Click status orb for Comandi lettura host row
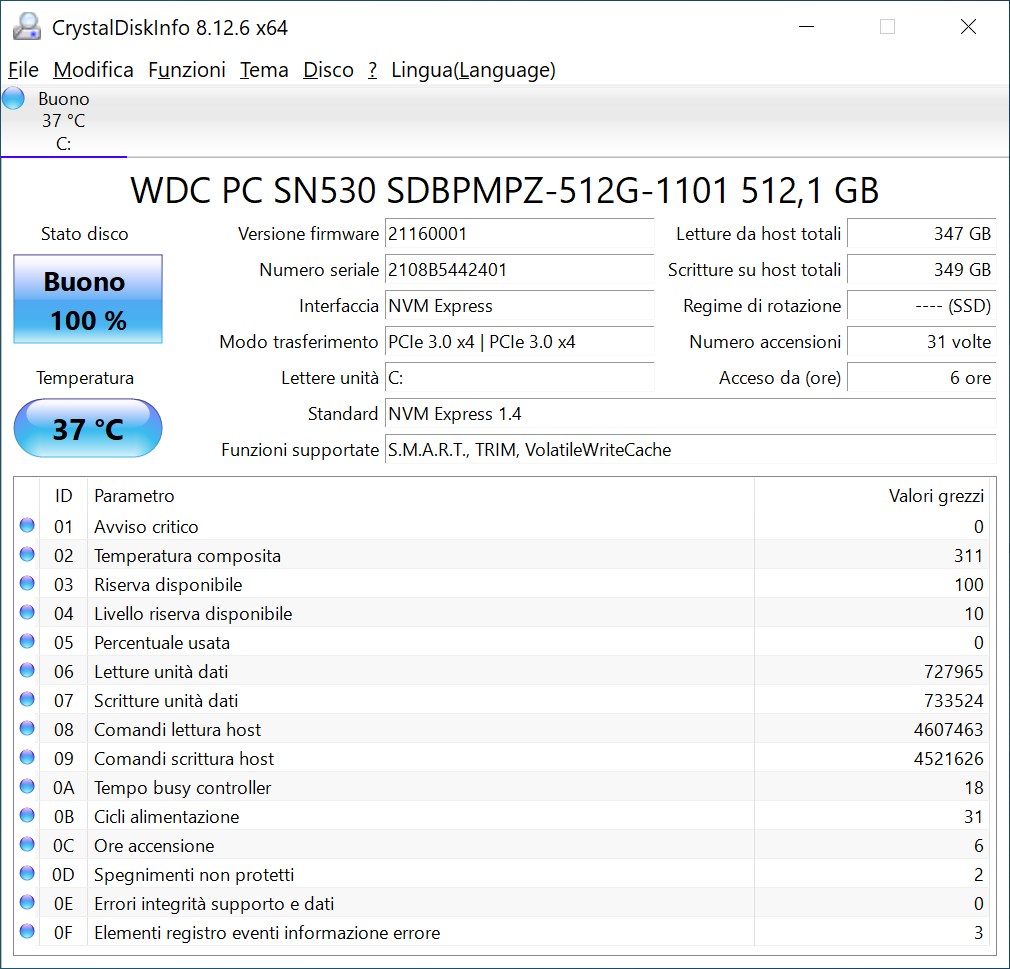The height and width of the screenshot is (969, 1010). pyautogui.click(x=27, y=728)
